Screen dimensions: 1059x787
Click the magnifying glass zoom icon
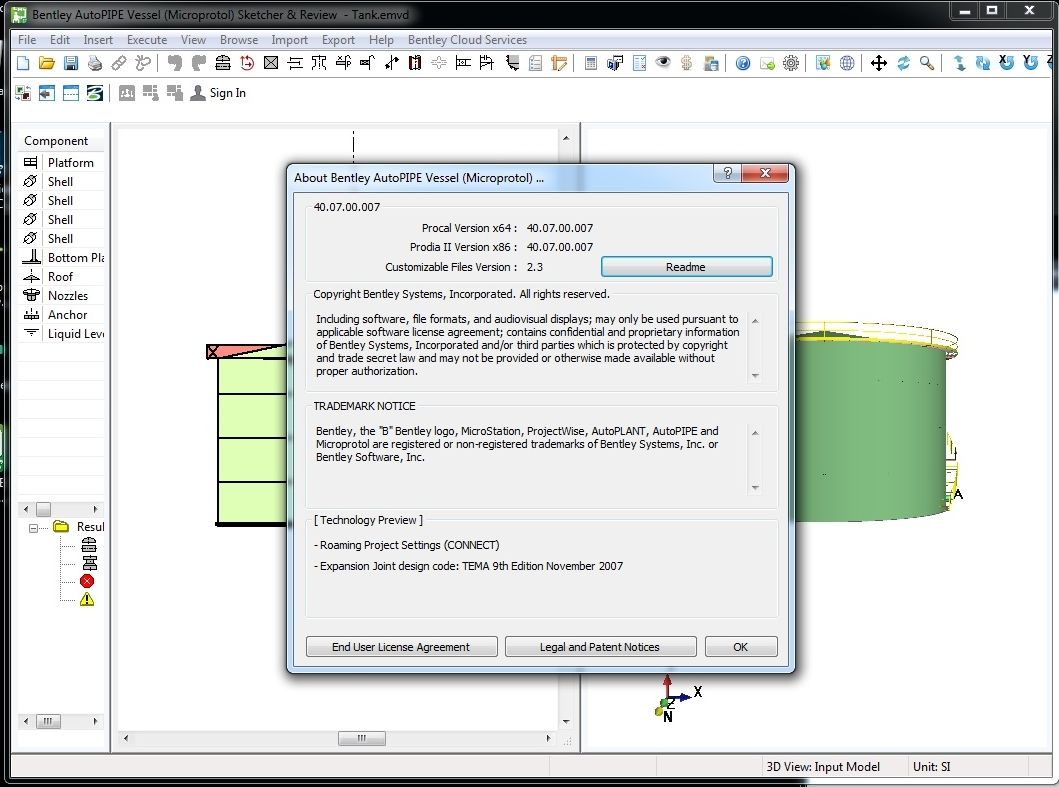coord(927,64)
